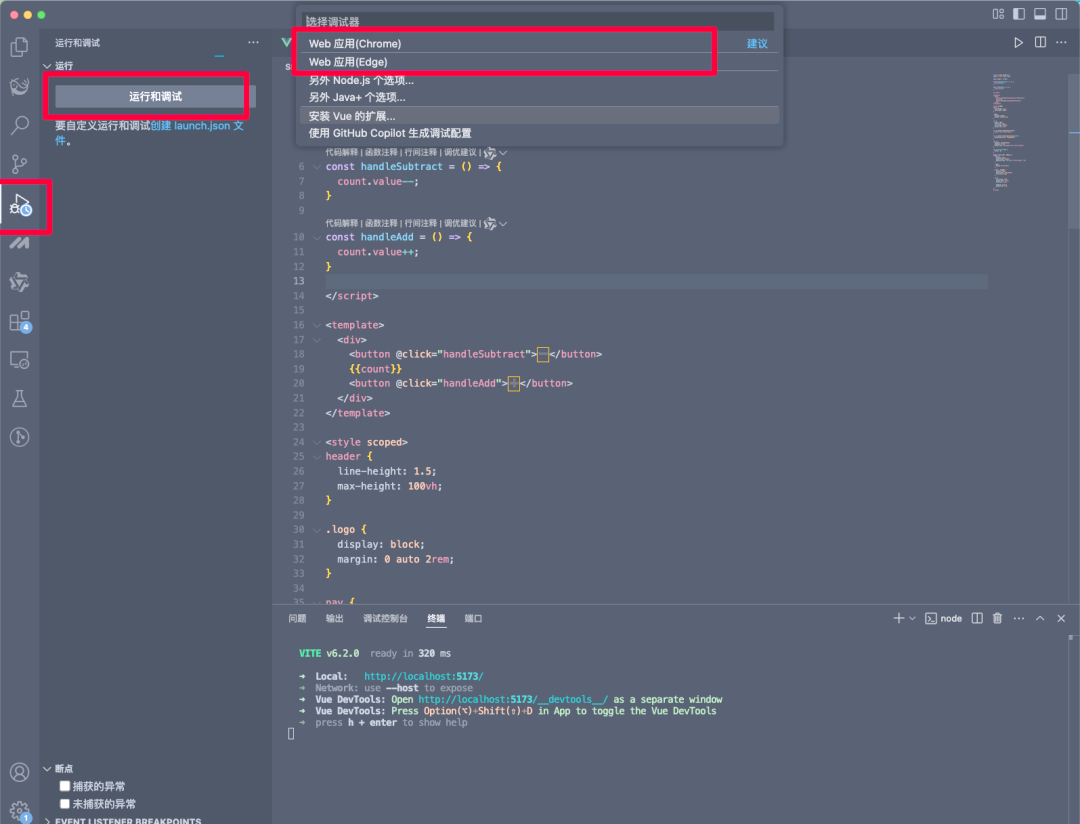Maximize panel with up chevron

1040,618
